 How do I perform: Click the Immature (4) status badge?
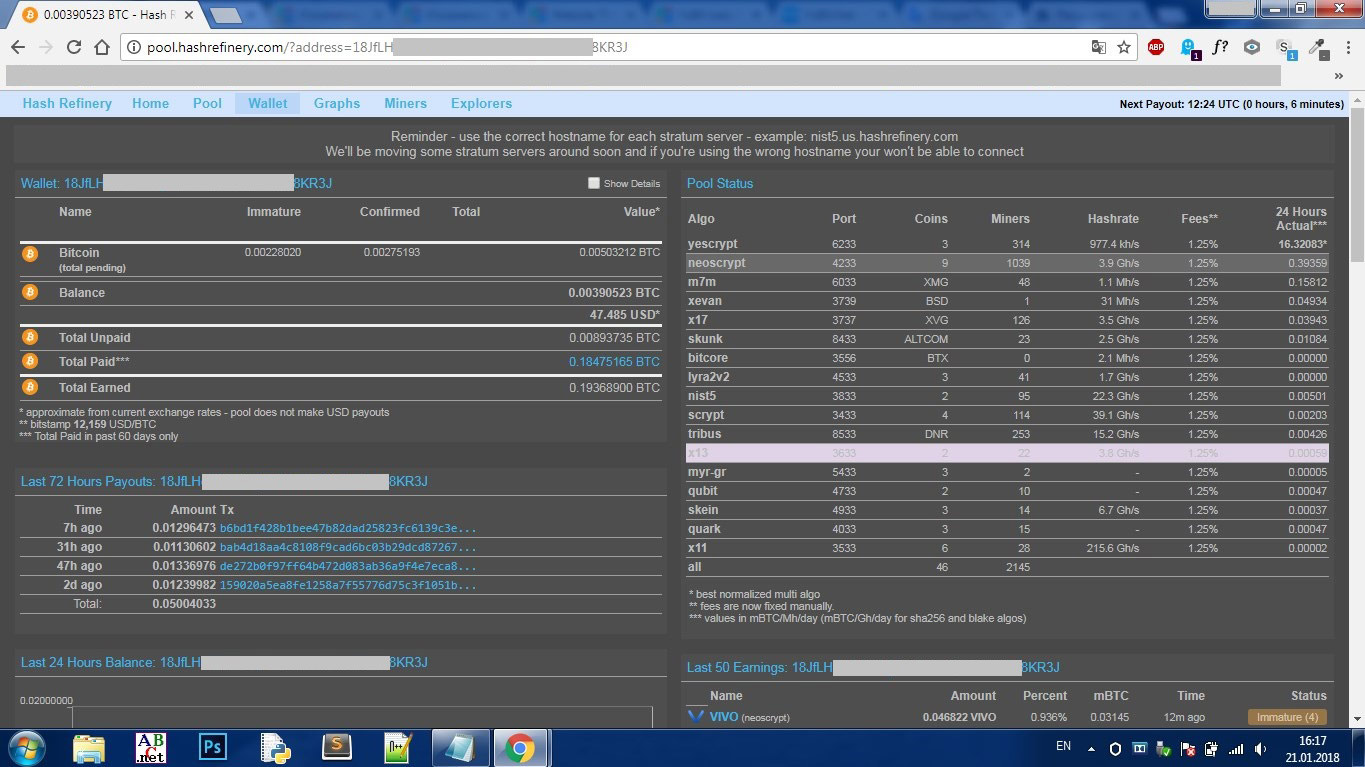1286,717
